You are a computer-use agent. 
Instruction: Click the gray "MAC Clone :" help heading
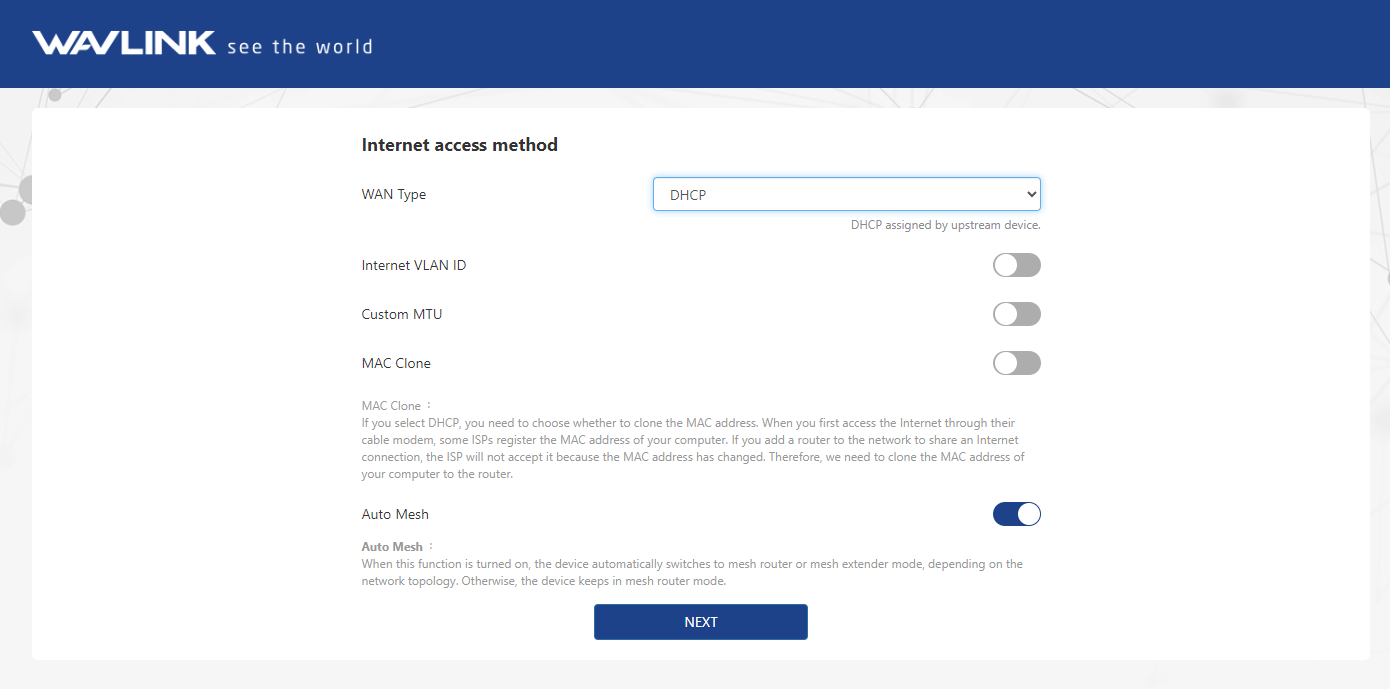coord(396,406)
